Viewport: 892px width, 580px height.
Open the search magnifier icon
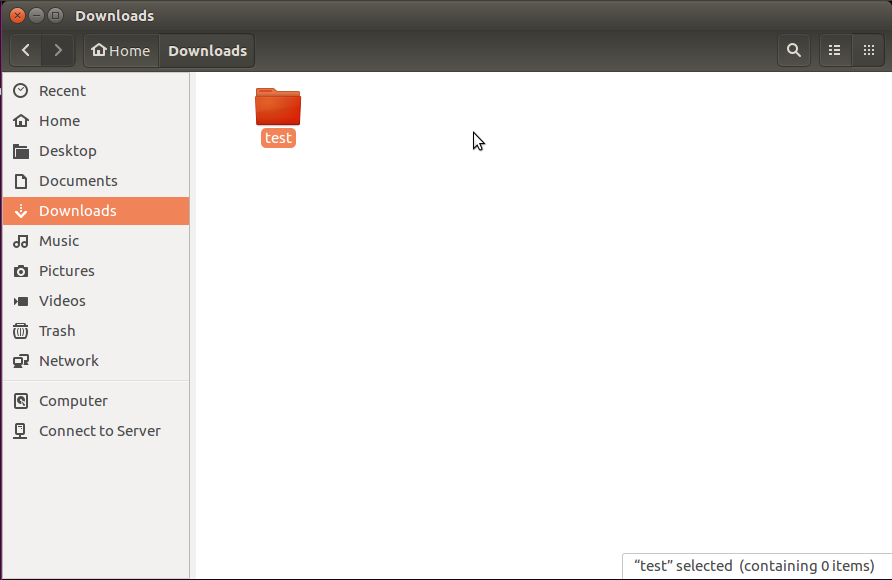click(x=794, y=51)
